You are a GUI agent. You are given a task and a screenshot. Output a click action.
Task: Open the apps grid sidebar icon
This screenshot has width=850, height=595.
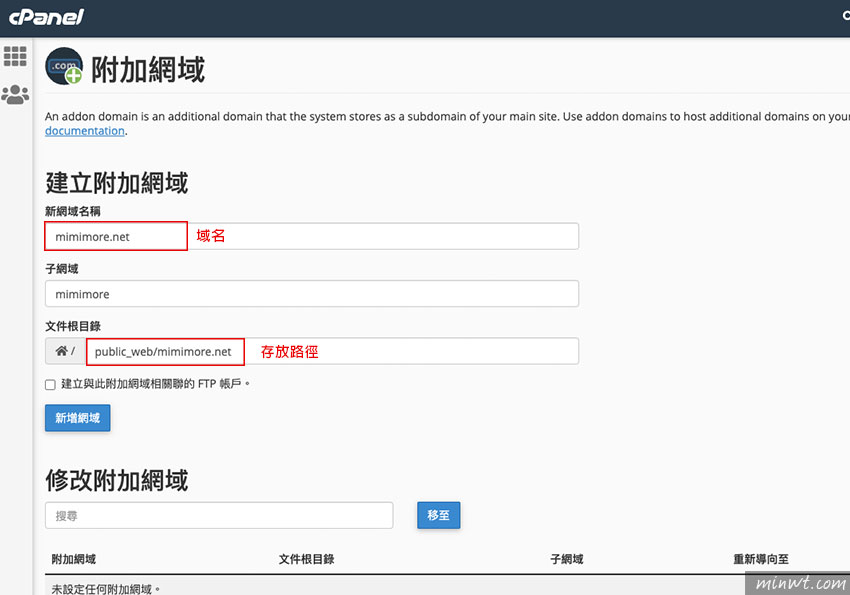tap(15, 56)
